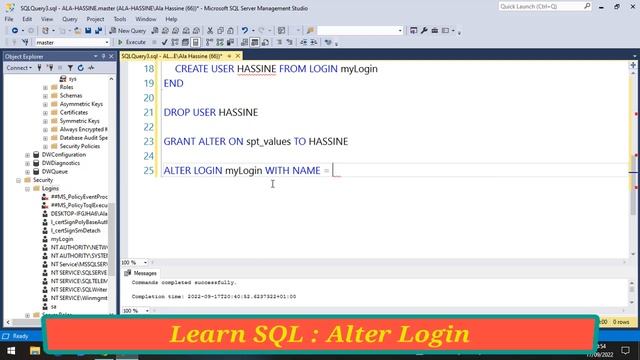
Task: Select the sa login in tree
Action: 53,307
